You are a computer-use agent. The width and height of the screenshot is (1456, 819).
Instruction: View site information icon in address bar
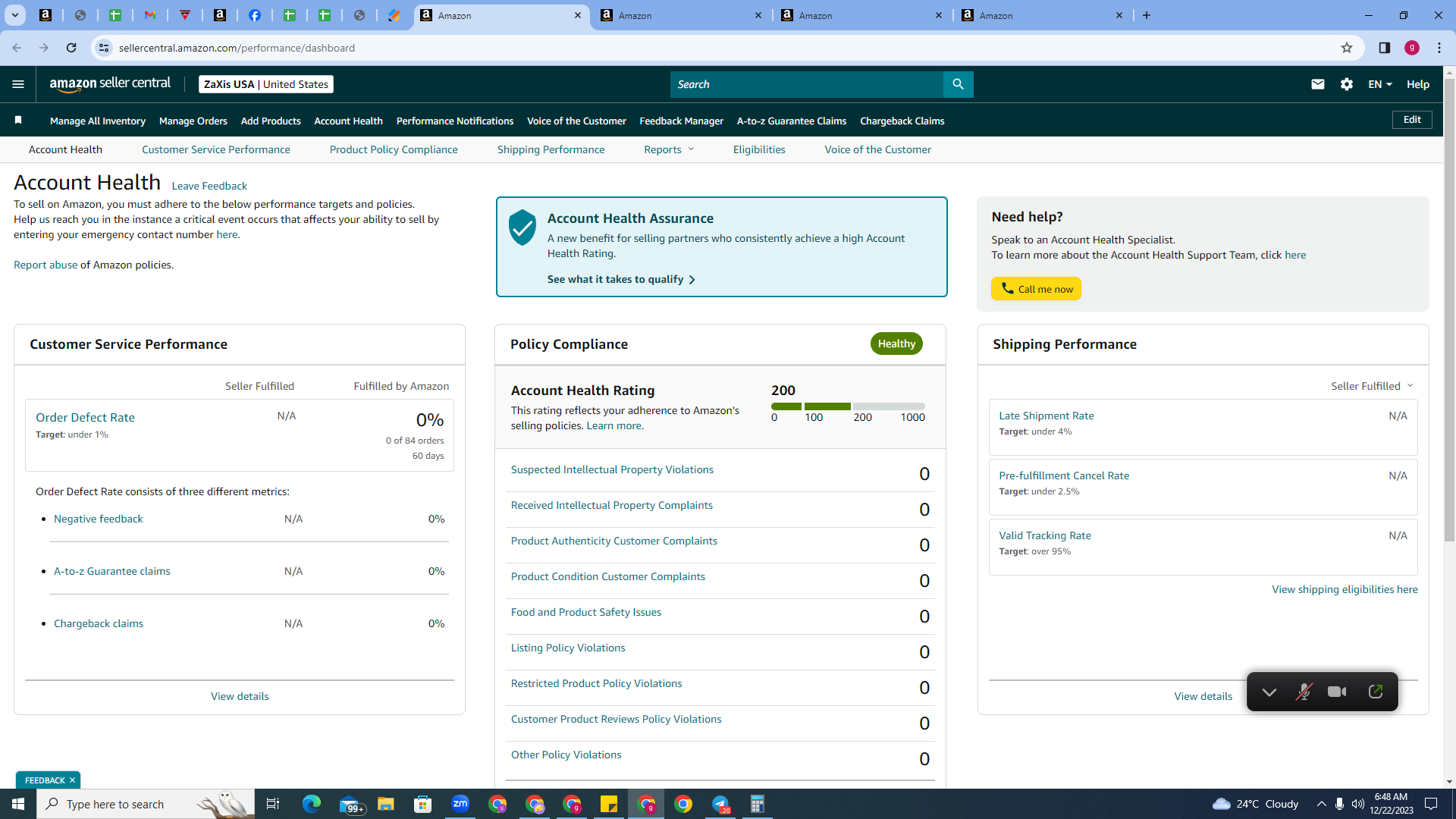(x=104, y=48)
